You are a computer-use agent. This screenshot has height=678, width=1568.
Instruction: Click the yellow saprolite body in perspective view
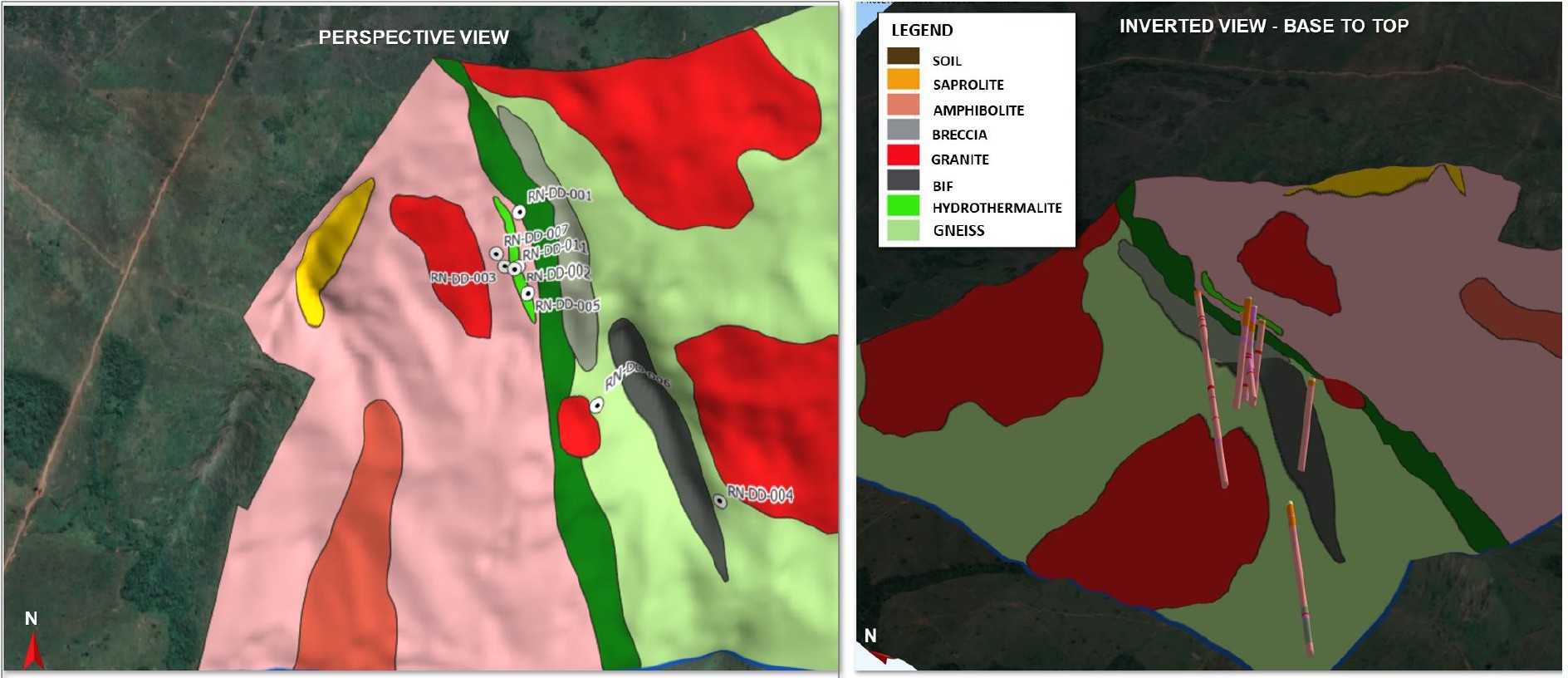pos(326,249)
